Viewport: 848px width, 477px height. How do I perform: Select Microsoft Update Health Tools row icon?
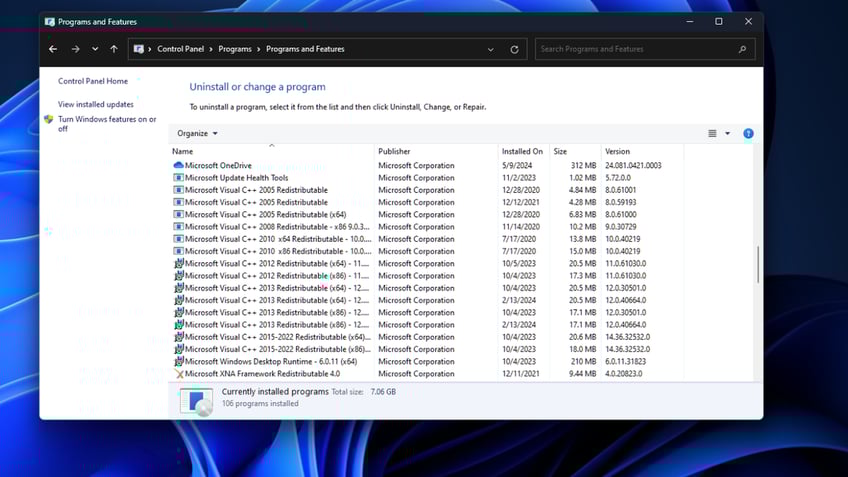coord(178,178)
